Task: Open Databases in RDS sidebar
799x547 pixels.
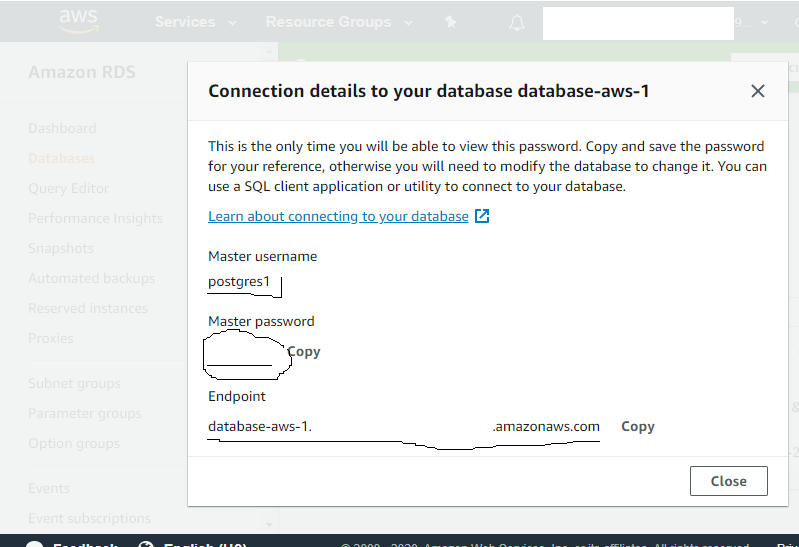Action: (x=62, y=159)
